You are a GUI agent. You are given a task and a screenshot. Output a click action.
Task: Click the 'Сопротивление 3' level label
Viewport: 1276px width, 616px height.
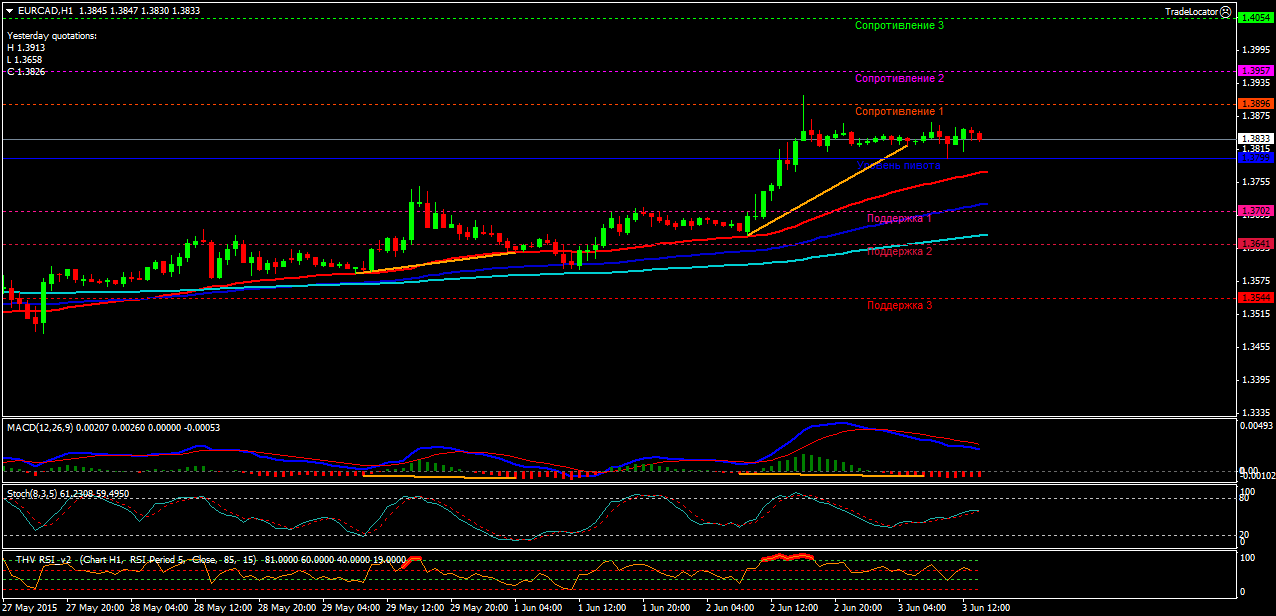(x=900, y=25)
